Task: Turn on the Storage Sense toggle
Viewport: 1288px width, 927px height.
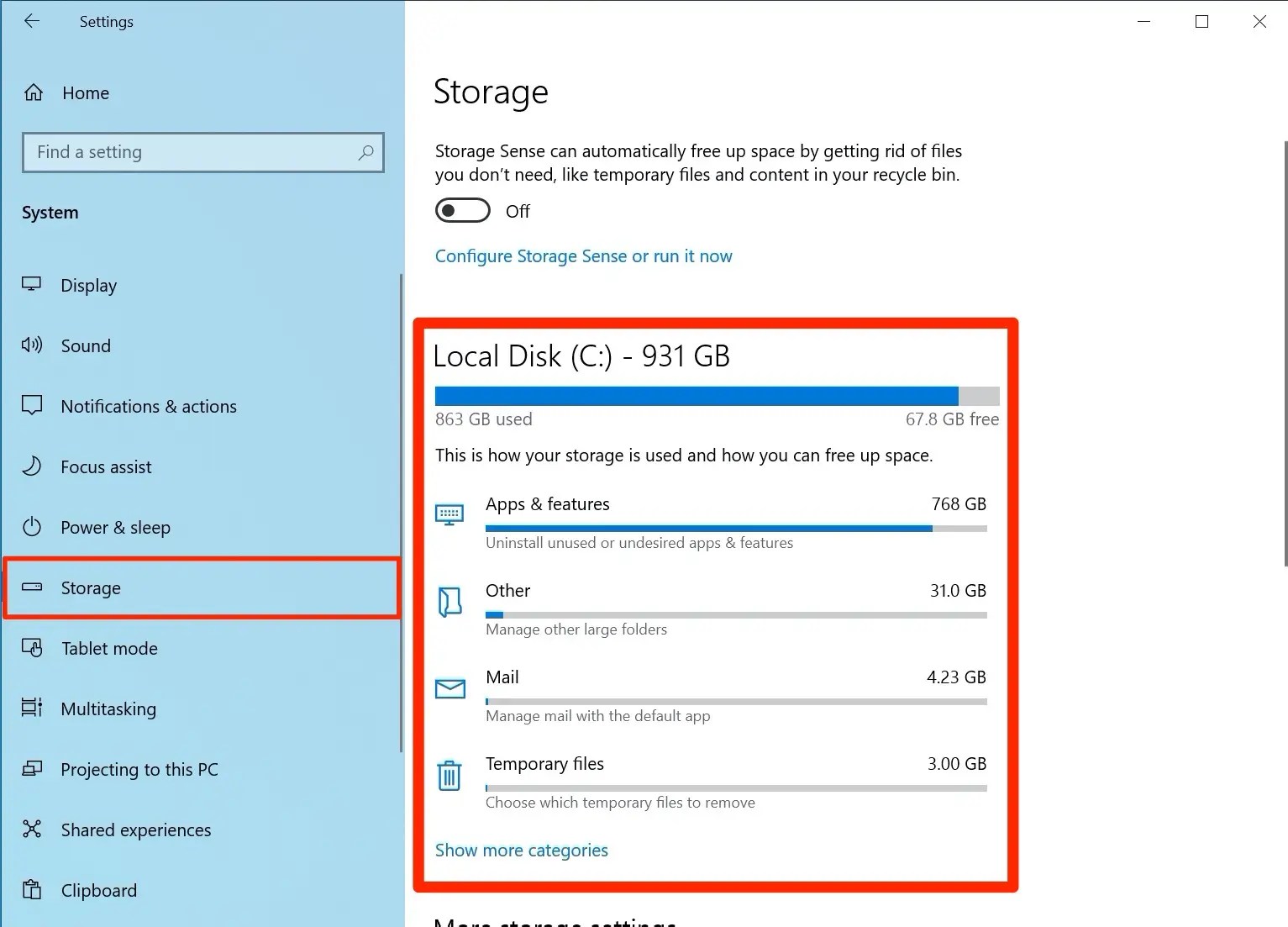Action: [x=462, y=211]
